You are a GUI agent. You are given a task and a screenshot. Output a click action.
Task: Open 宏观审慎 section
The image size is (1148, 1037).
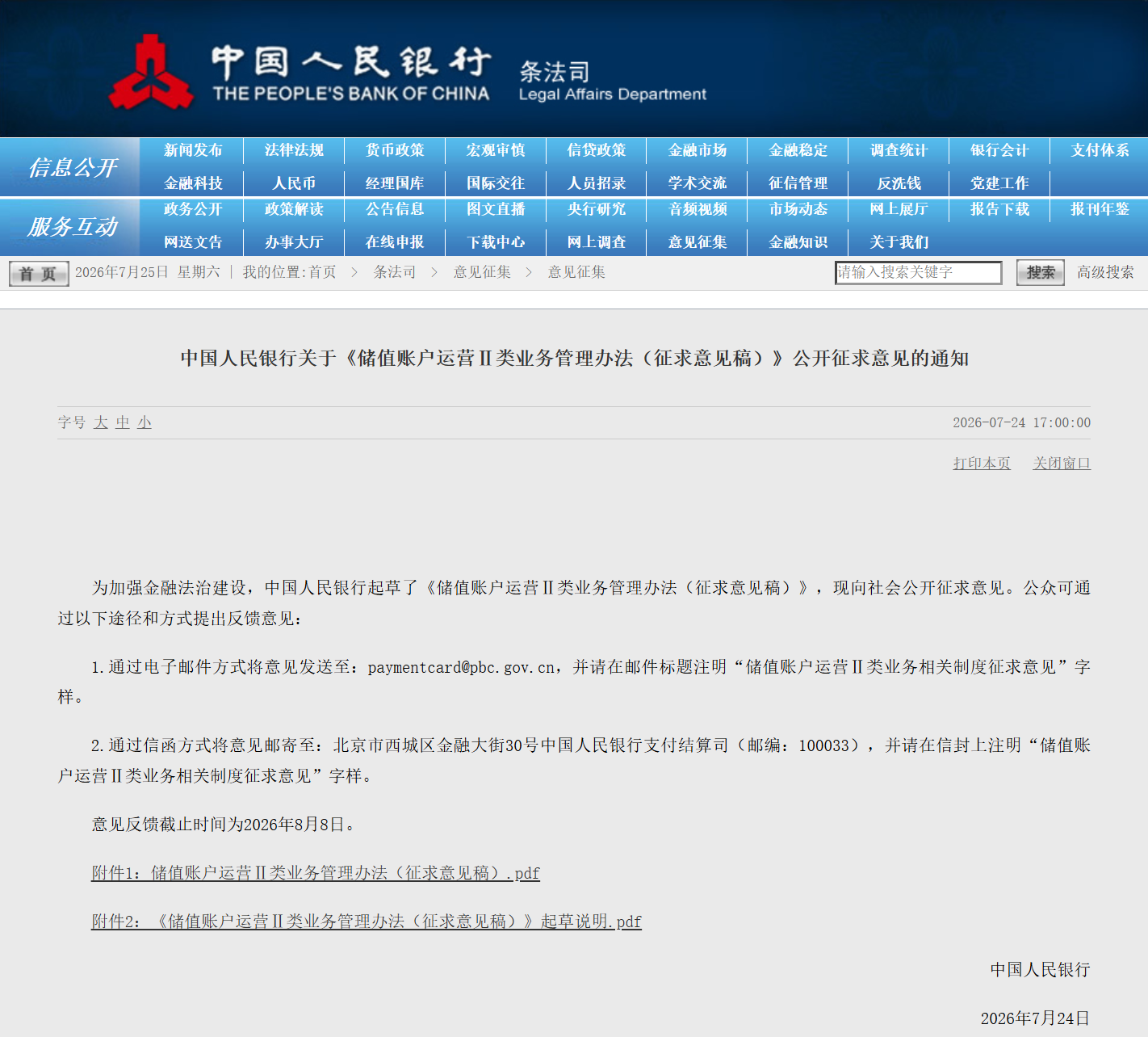coord(496,150)
